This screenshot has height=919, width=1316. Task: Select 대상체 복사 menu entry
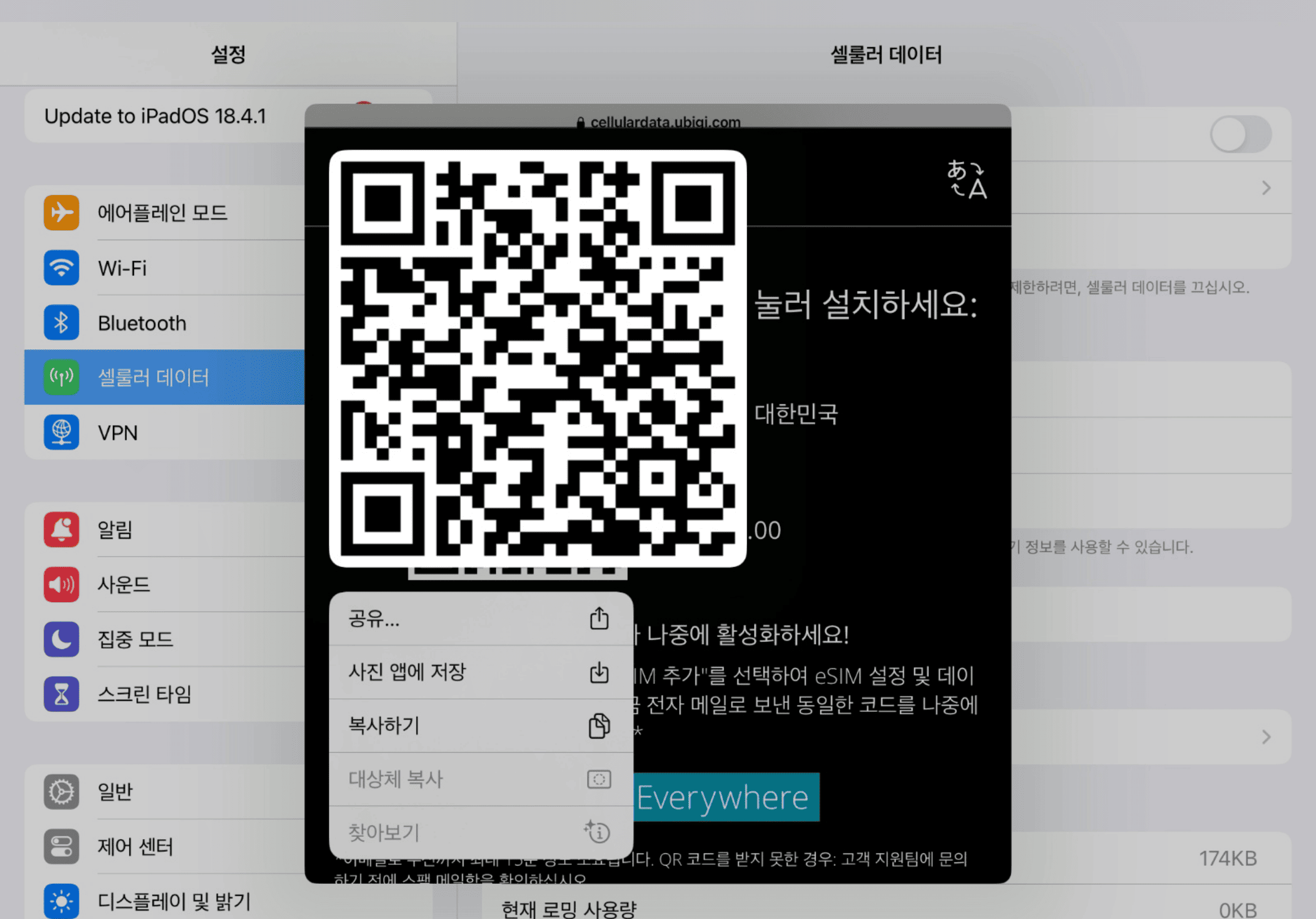481,779
